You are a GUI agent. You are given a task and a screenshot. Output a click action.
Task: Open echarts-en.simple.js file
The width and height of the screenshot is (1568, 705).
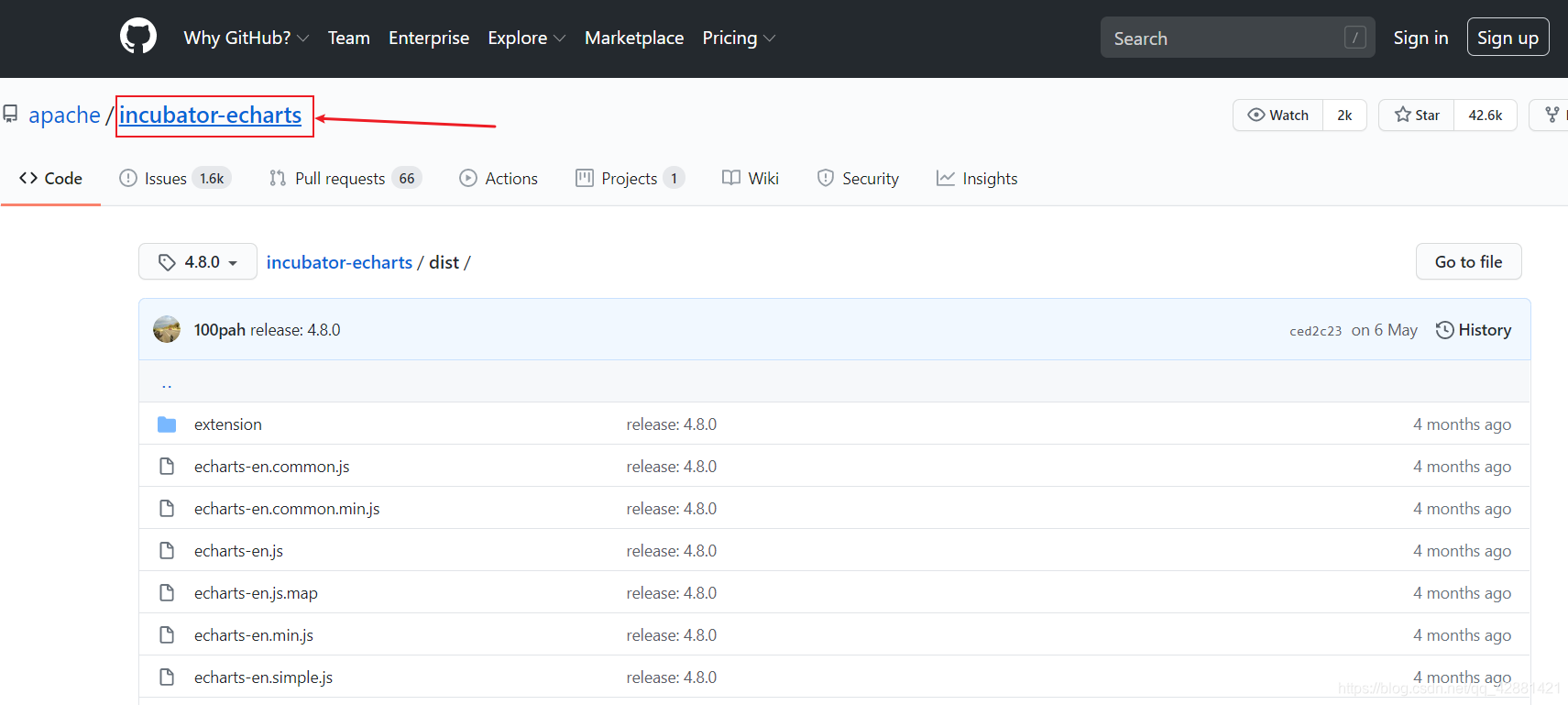(263, 677)
